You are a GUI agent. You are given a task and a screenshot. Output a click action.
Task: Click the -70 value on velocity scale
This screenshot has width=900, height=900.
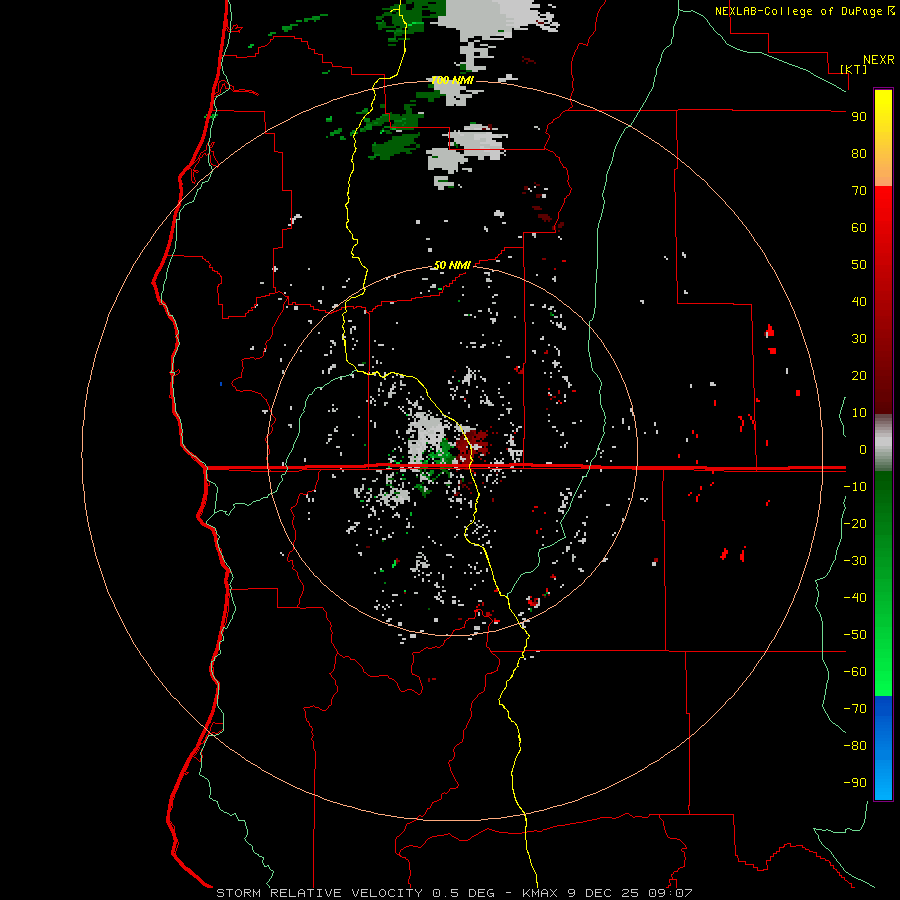(855, 708)
